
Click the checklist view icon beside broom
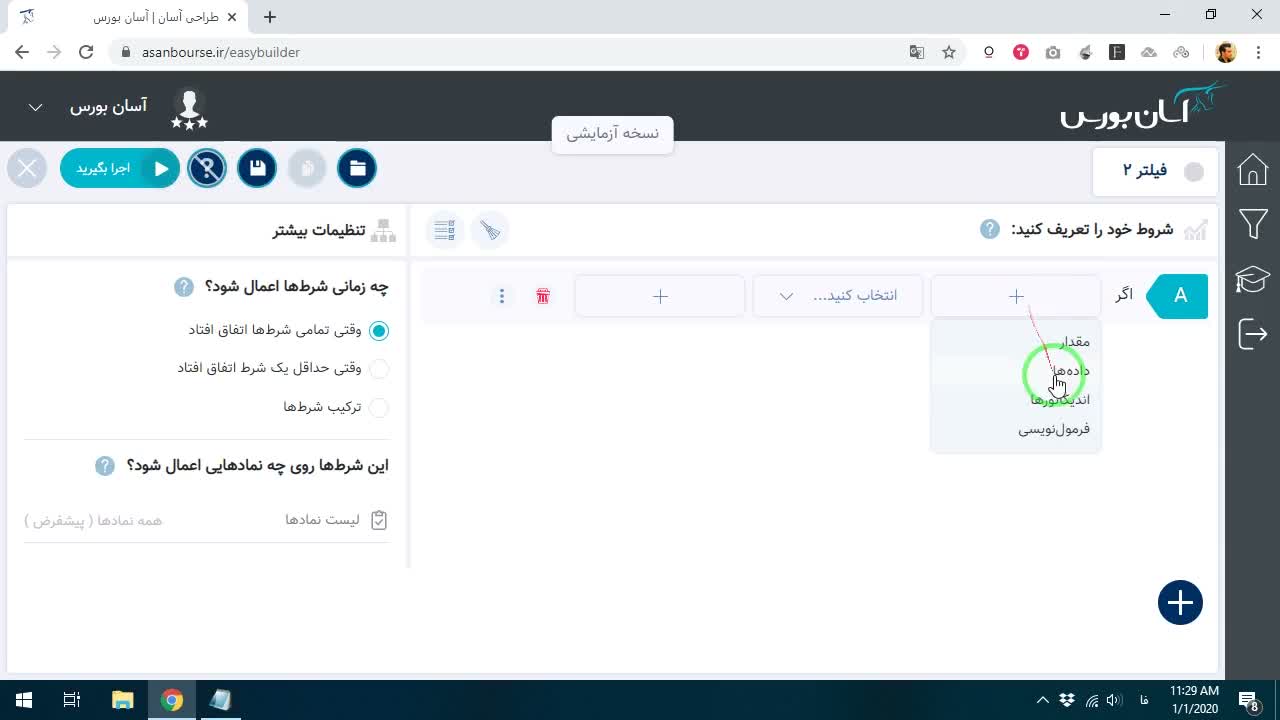click(x=445, y=231)
